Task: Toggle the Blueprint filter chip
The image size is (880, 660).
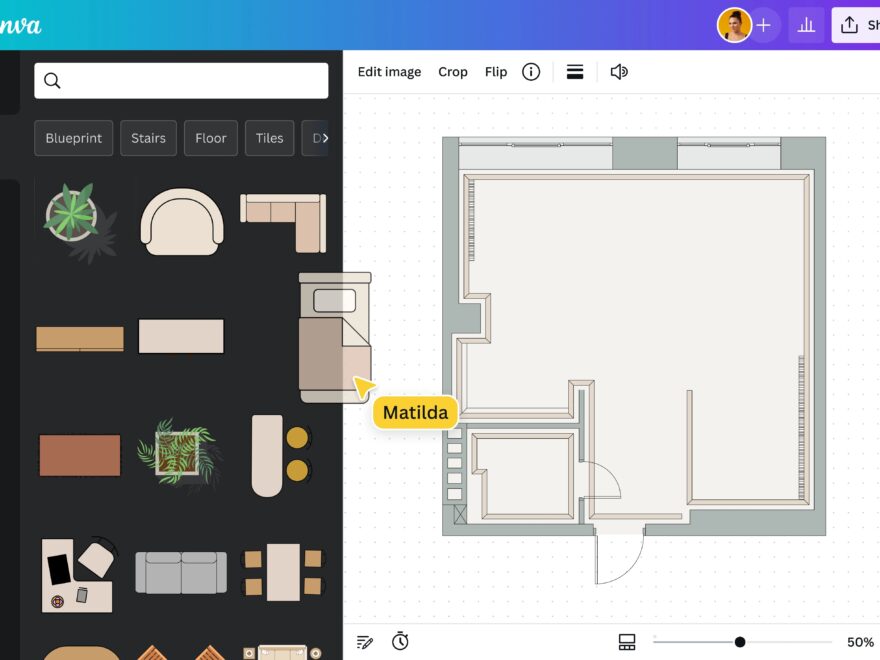Action: pyautogui.click(x=73, y=138)
